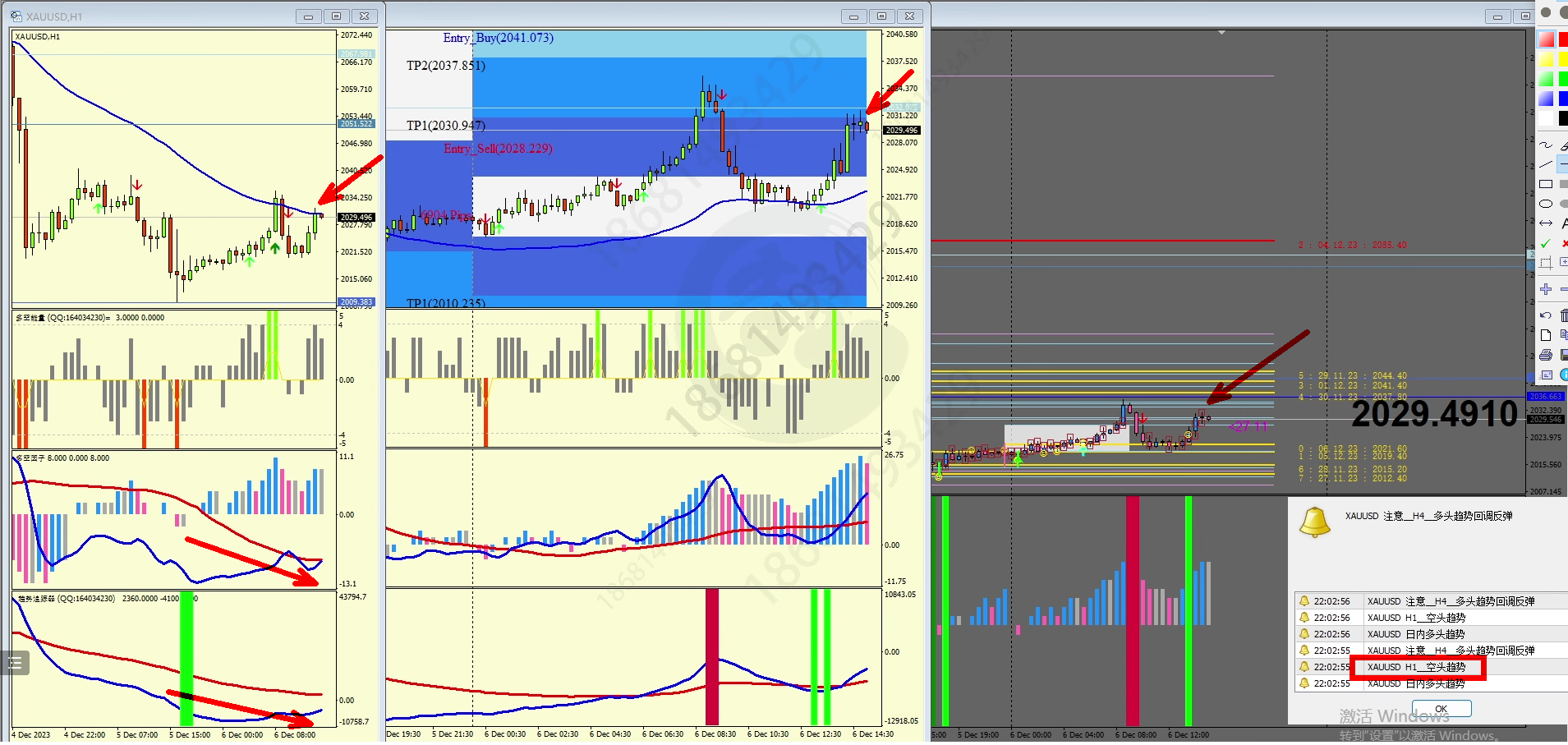Click OK in the alert dialog

point(1442,709)
